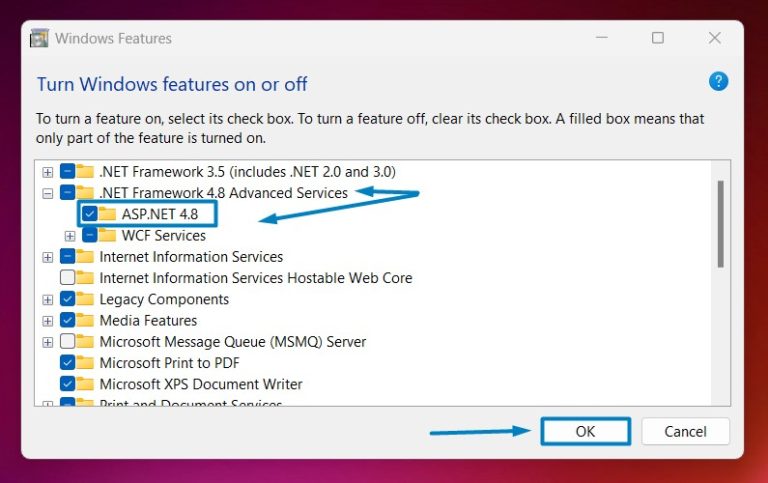Click the Legacy Components folder icon
The width and height of the screenshot is (768, 483).
pos(85,299)
